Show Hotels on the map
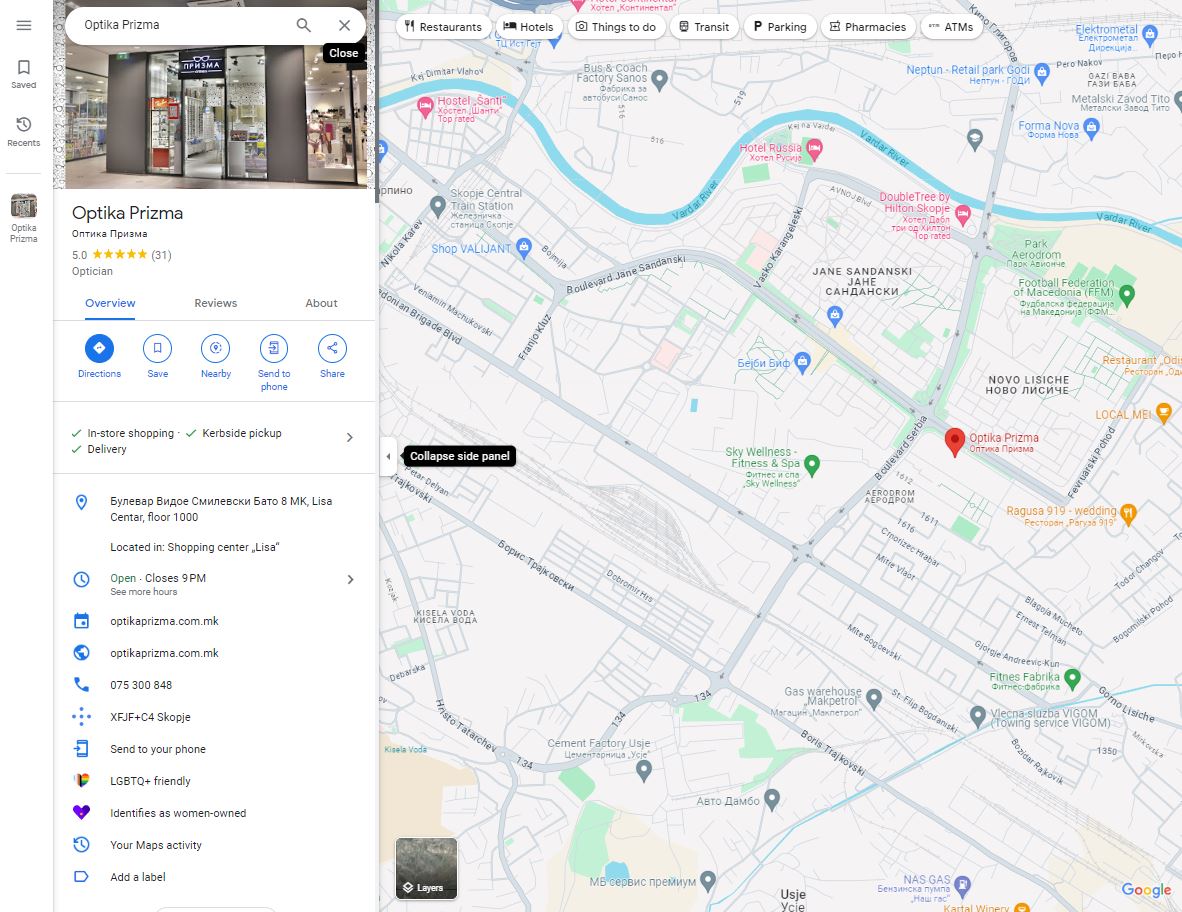The width and height of the screenshot is (1182, 912). click(528, 27)
